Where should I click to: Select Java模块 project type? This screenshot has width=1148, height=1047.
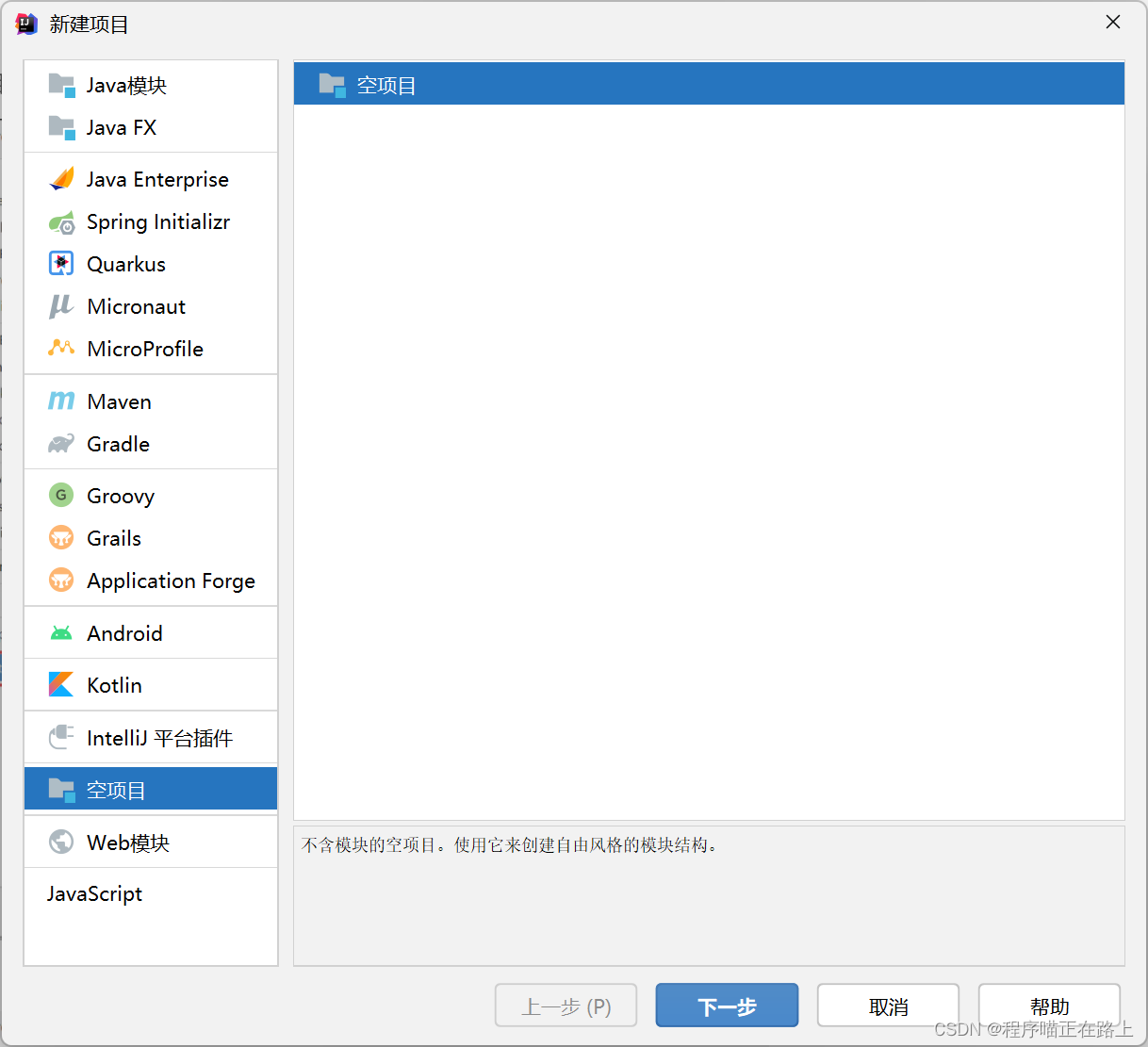click(x=151, y=85)
